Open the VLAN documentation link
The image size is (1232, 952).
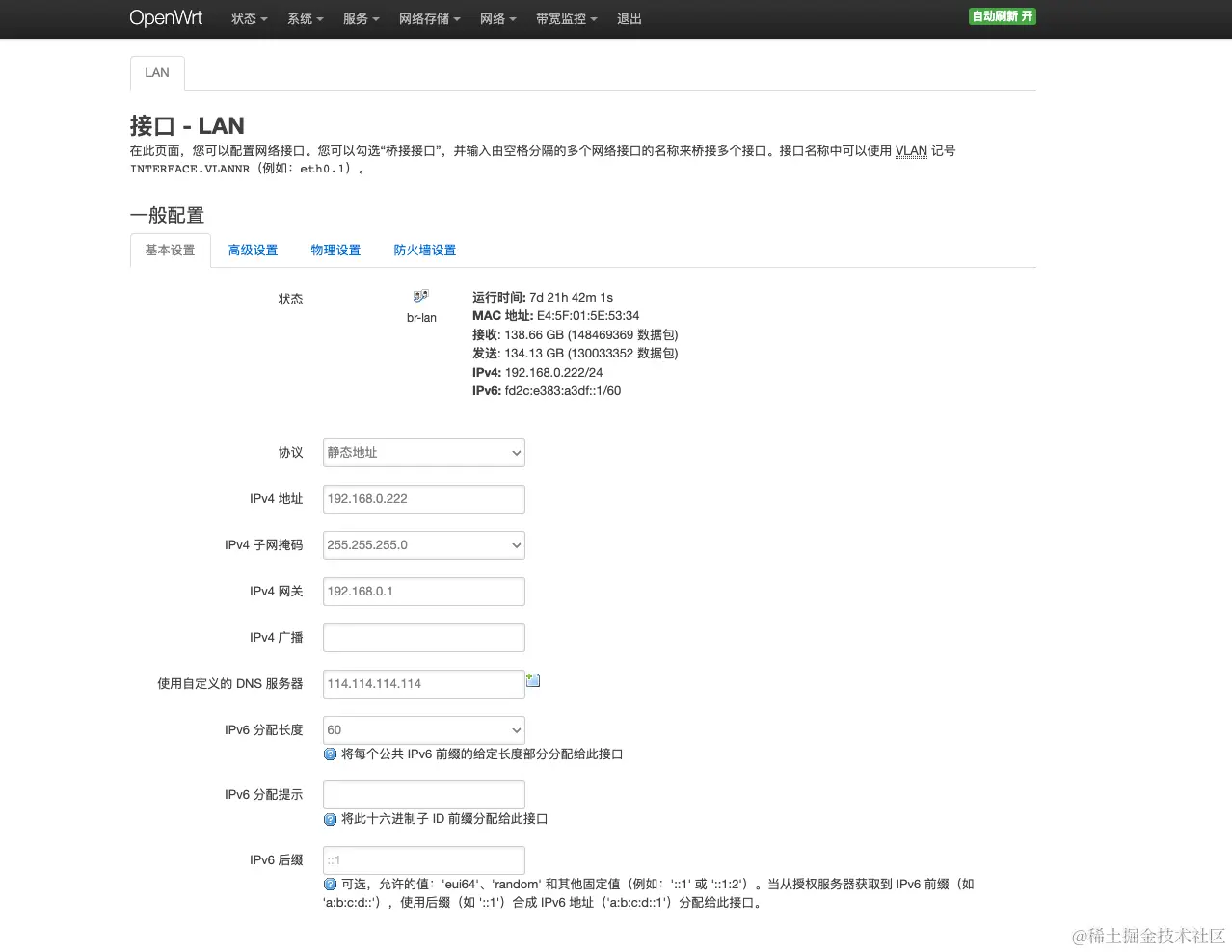[x=910, y=150]
